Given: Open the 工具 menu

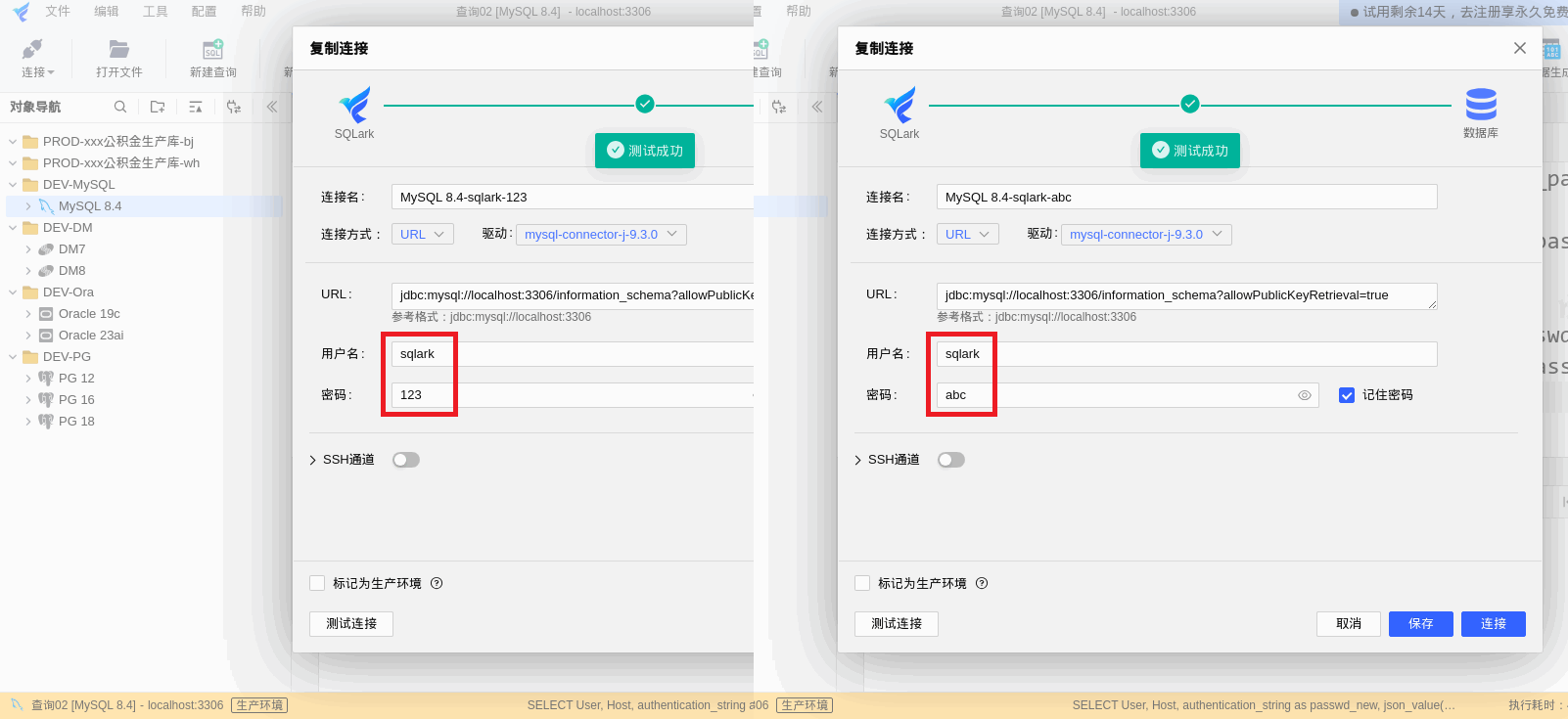Looking at the screenshot, I should click(x=155, y=12).
